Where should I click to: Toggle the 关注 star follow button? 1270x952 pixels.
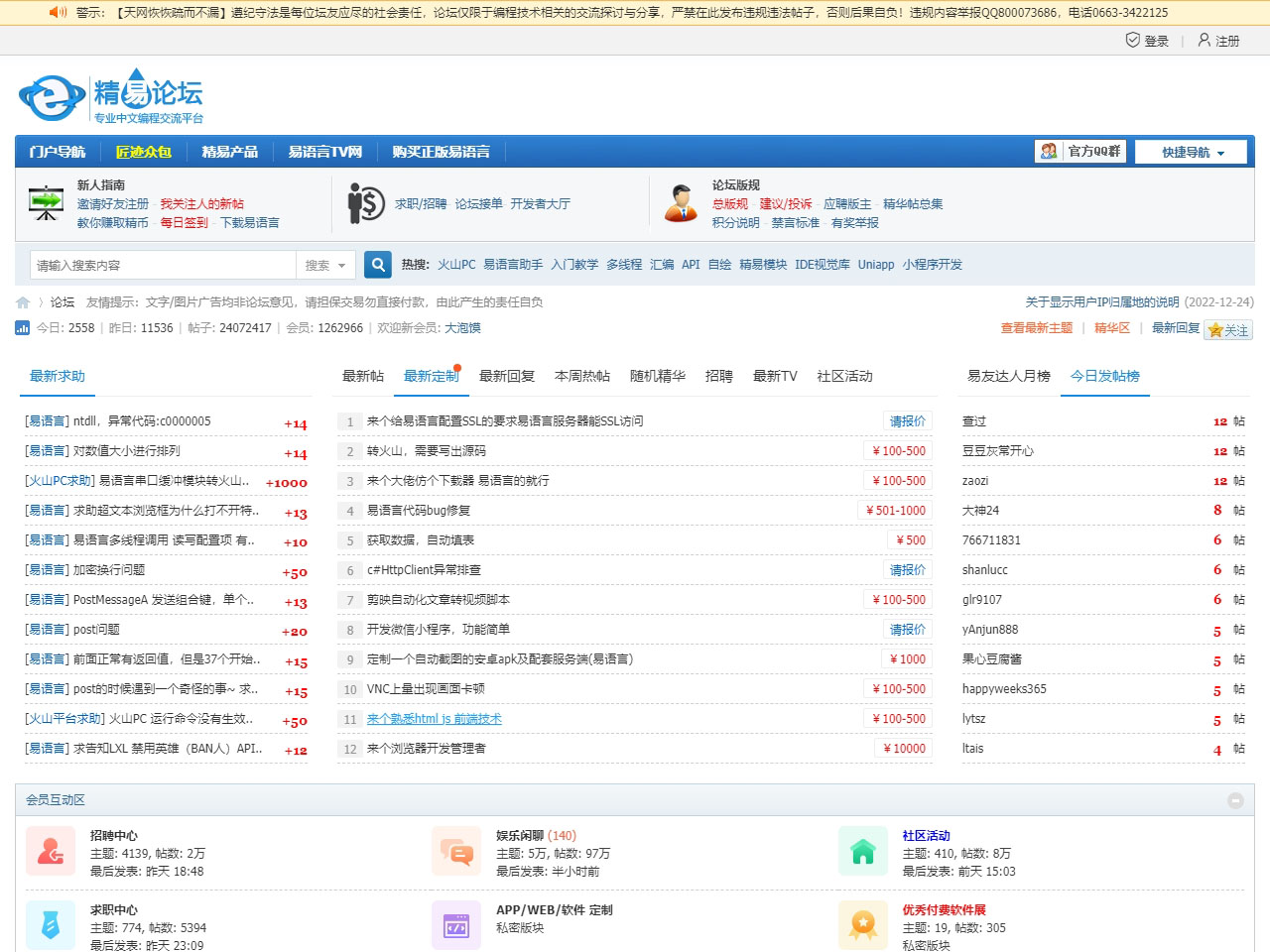[x=1228, y=331]
